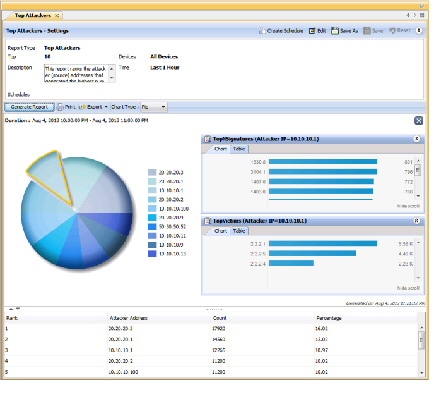Click the Export button
433x399 pixels.
tap(90, 107)
